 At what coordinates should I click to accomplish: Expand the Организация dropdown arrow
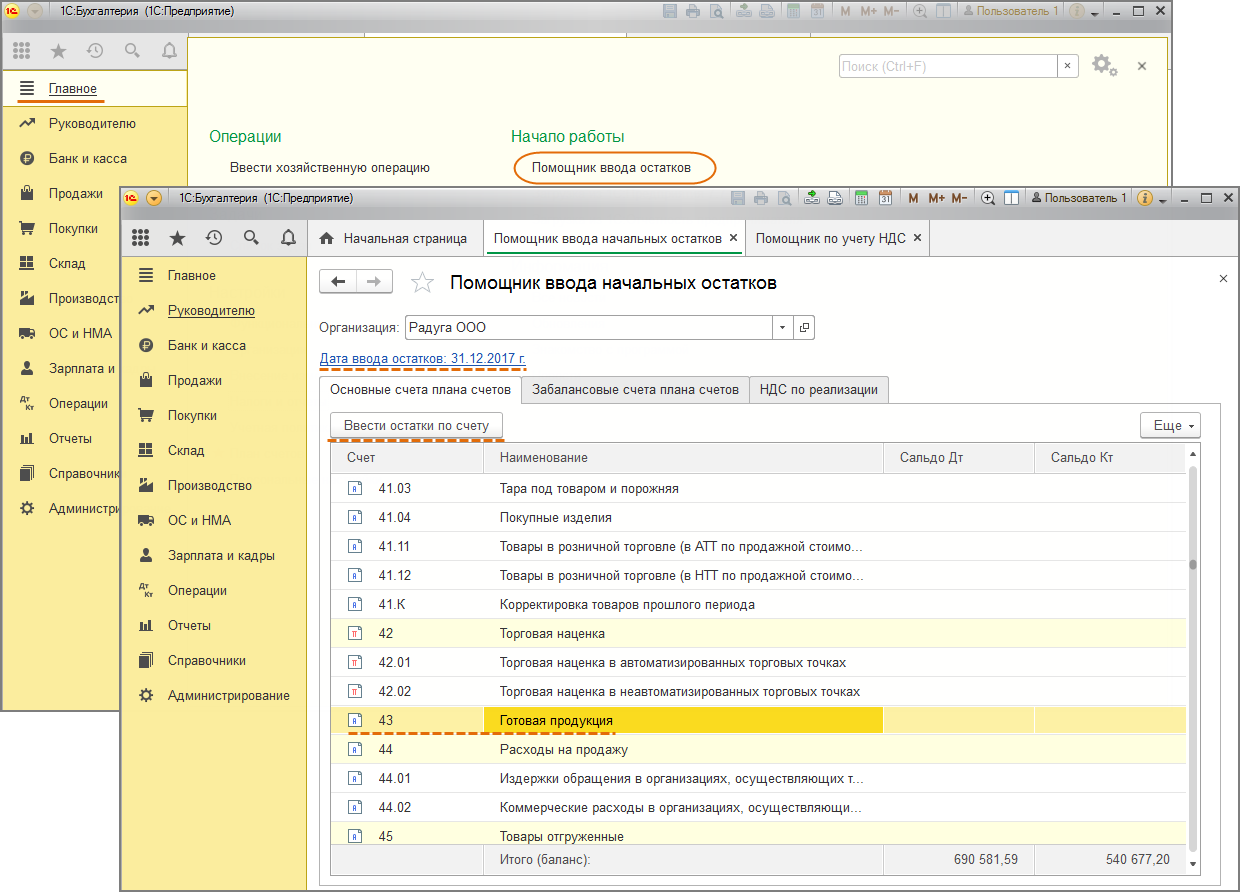782,327
